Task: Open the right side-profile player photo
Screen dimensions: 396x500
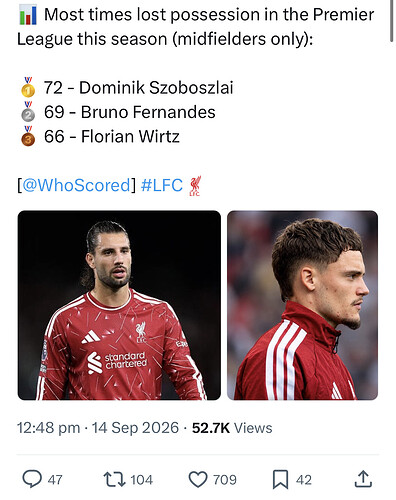Action: 302,305
